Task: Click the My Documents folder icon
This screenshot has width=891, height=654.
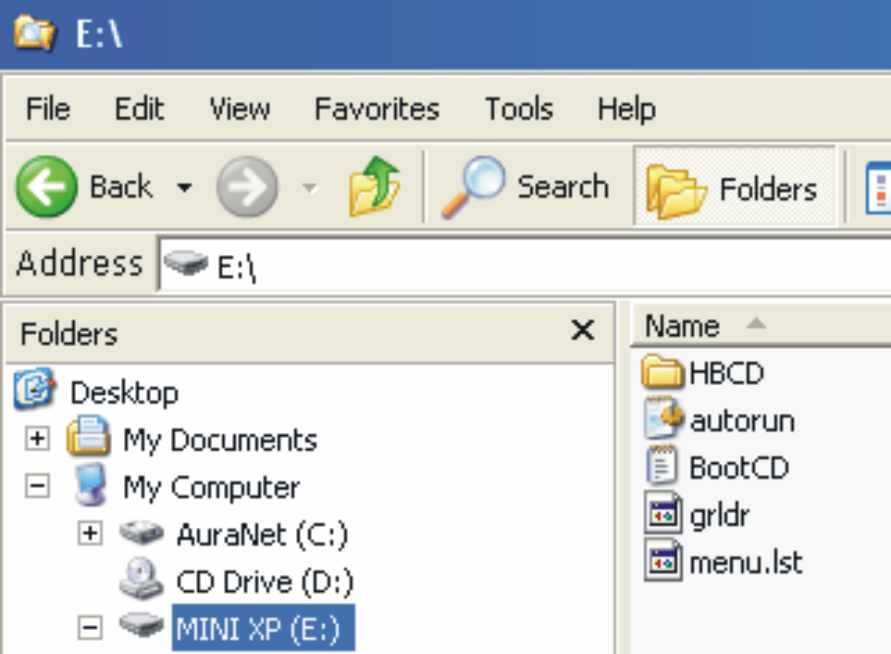Action: coord(89,436)
